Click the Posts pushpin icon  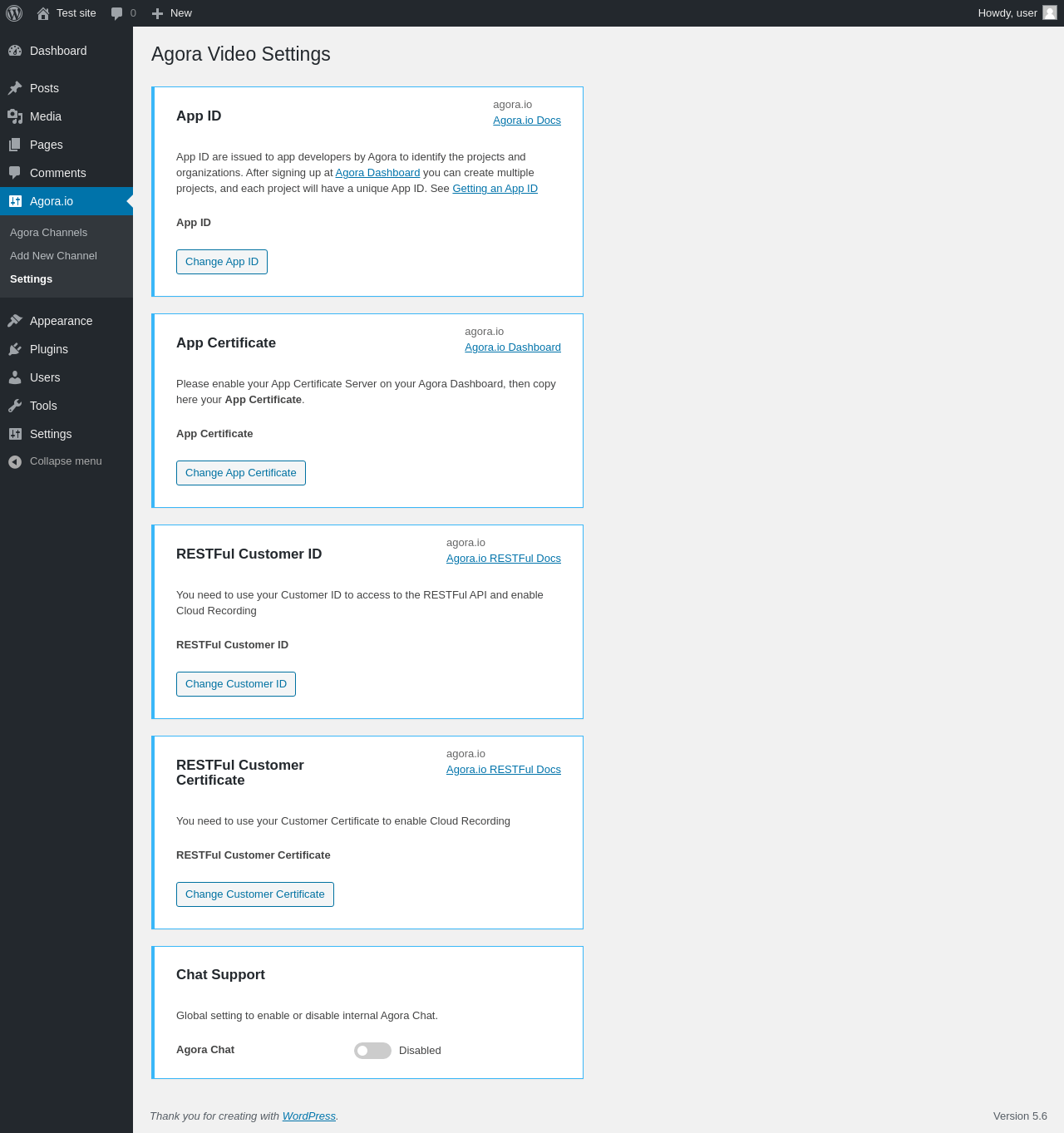(15, 88)
